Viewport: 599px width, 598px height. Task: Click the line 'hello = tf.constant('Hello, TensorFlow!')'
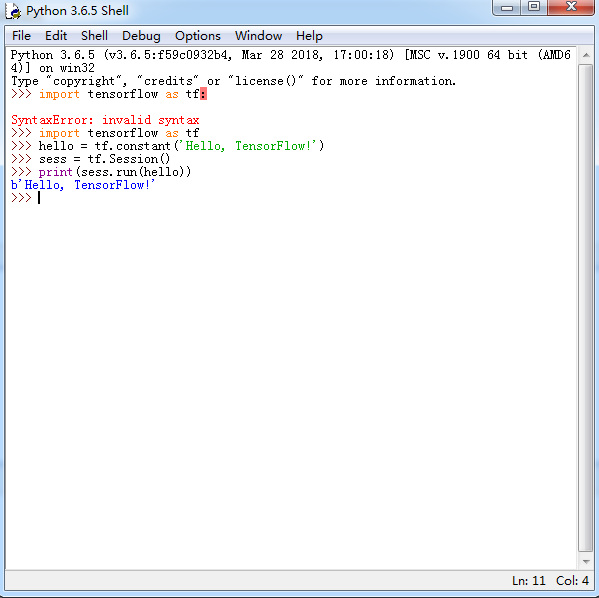click(x=181, y=146)
